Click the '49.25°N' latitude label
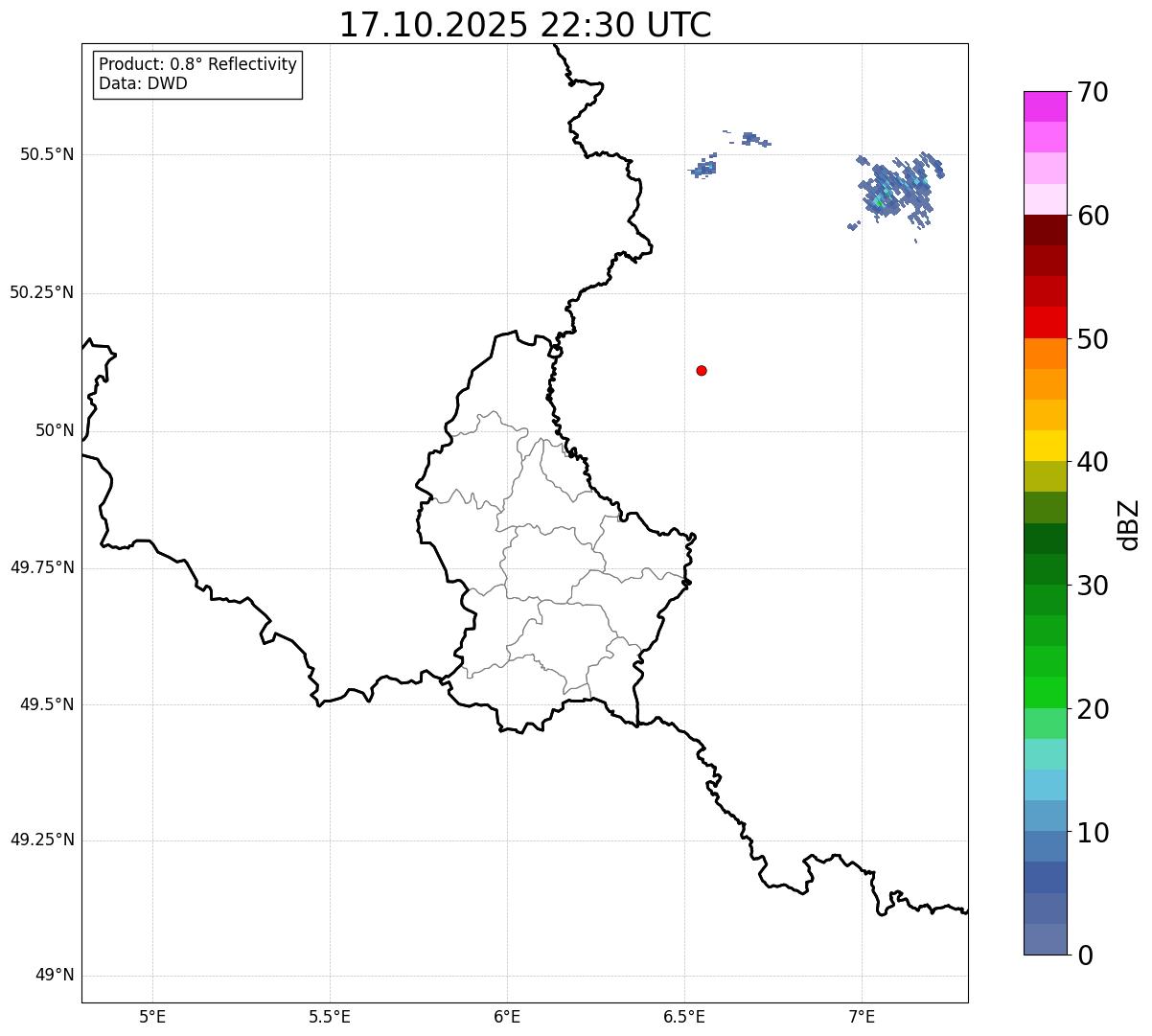 pyautogui.click(x=41, y=840)
